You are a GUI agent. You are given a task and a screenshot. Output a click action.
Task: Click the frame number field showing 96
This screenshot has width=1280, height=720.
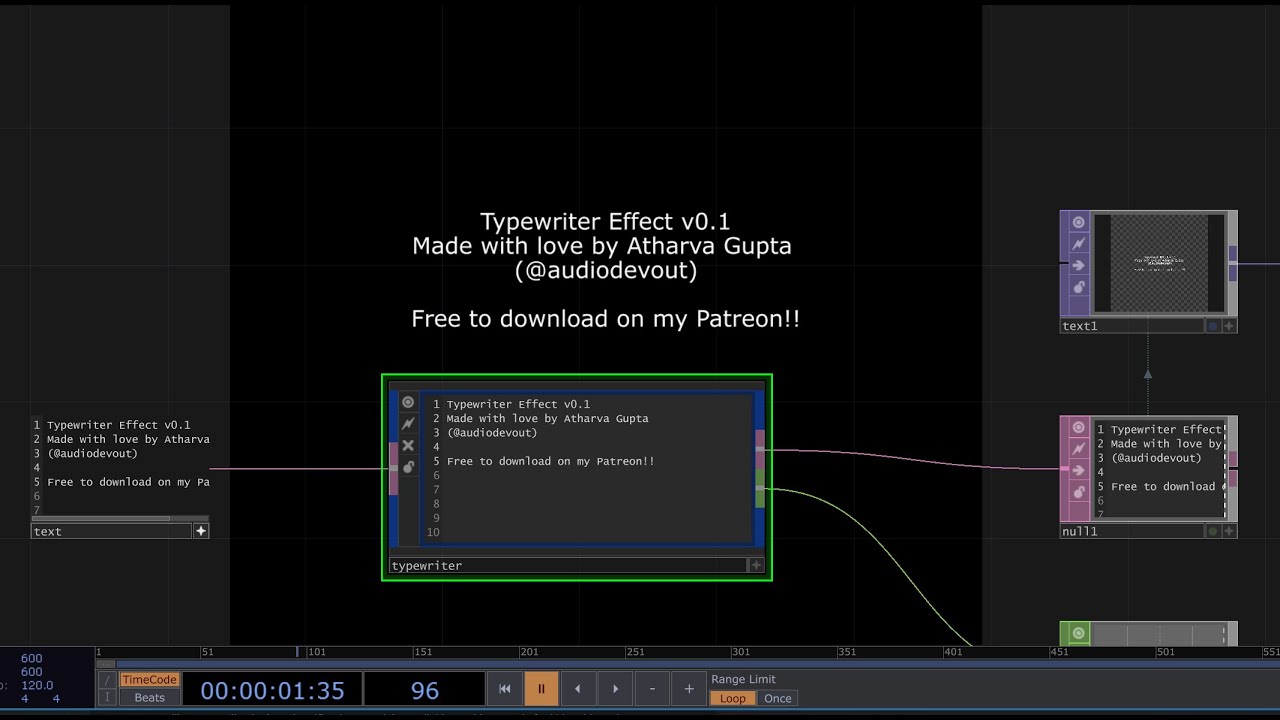coord(425,690)
